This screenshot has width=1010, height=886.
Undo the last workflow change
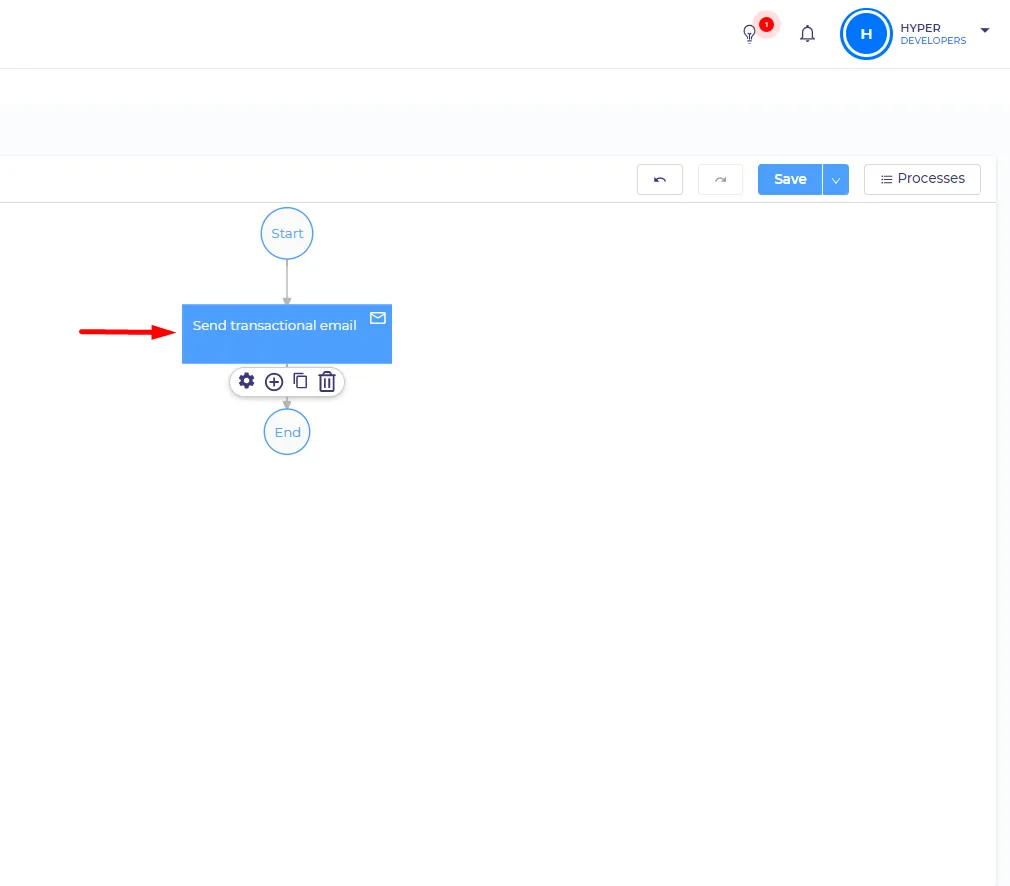coord(660,179)
